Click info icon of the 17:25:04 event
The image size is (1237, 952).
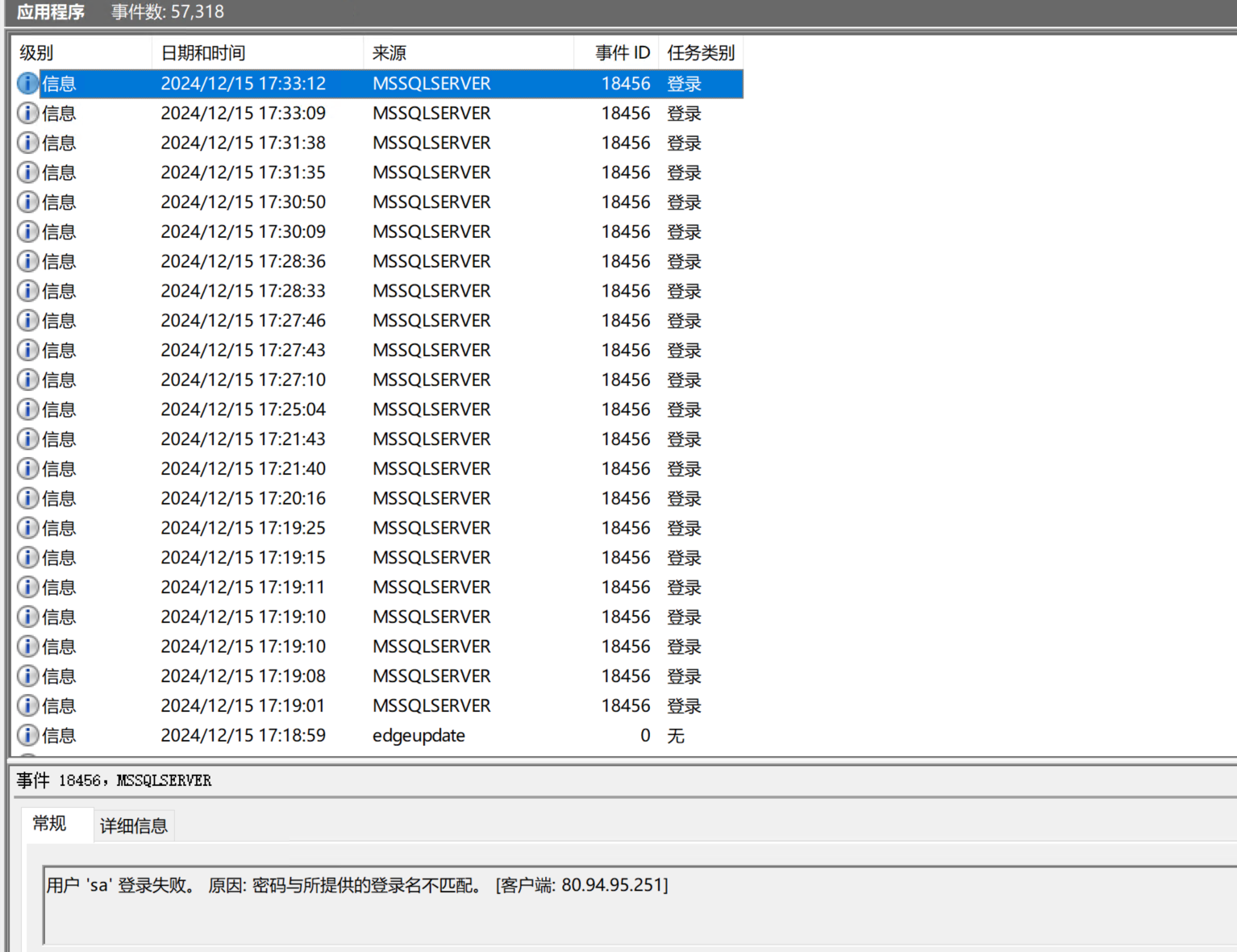pyautogui.click(x=27, y=409)
